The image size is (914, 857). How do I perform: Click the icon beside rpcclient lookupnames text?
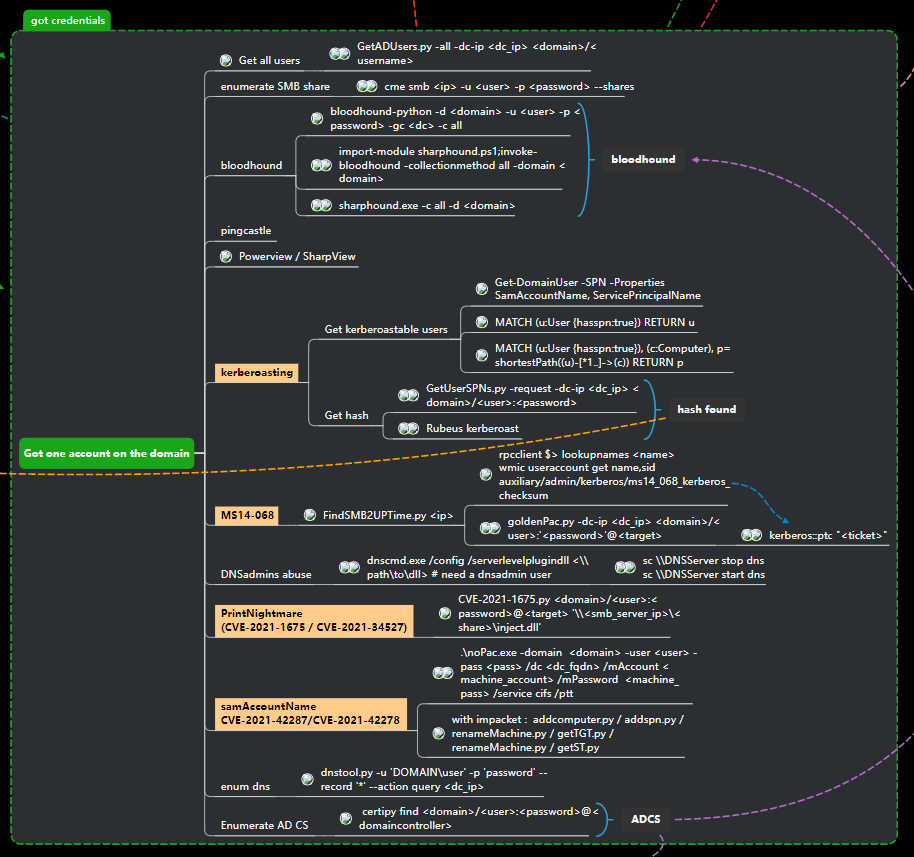coord(486,475)
